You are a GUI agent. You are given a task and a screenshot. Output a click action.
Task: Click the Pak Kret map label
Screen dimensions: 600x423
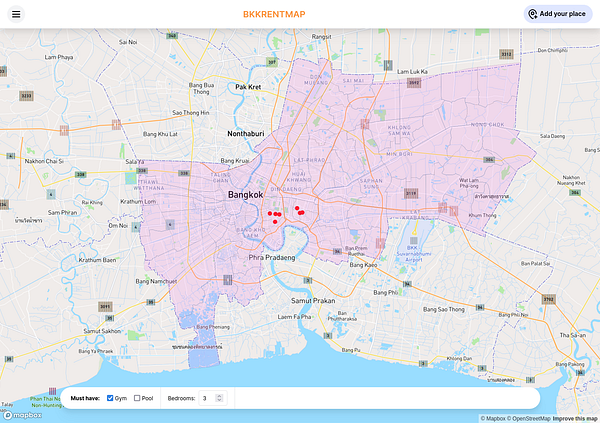248,87
